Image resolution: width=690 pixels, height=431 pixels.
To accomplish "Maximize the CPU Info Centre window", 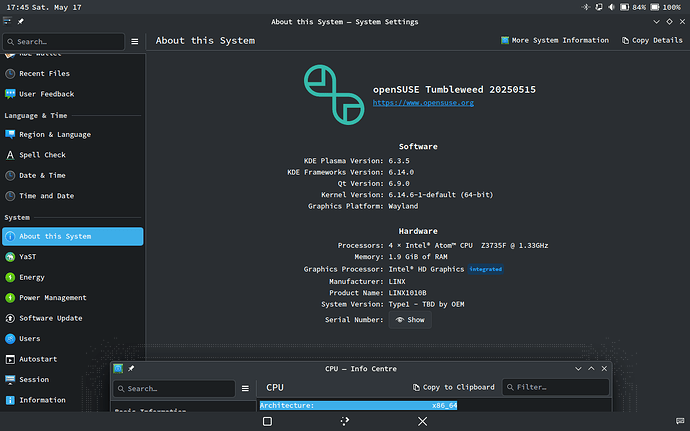I will tap(591, 368).
